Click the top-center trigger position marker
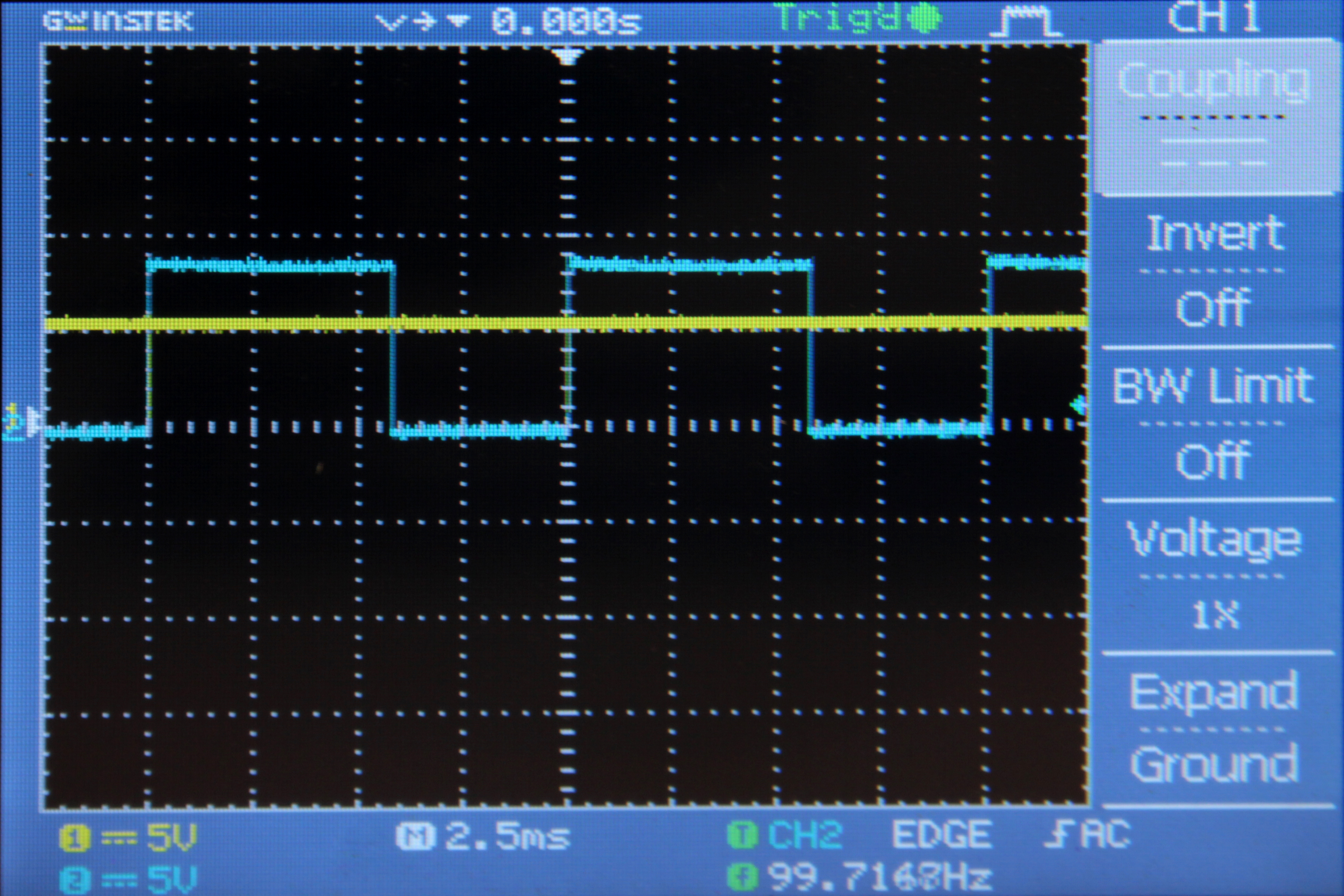1344x896 pixels. pos(567,56)
